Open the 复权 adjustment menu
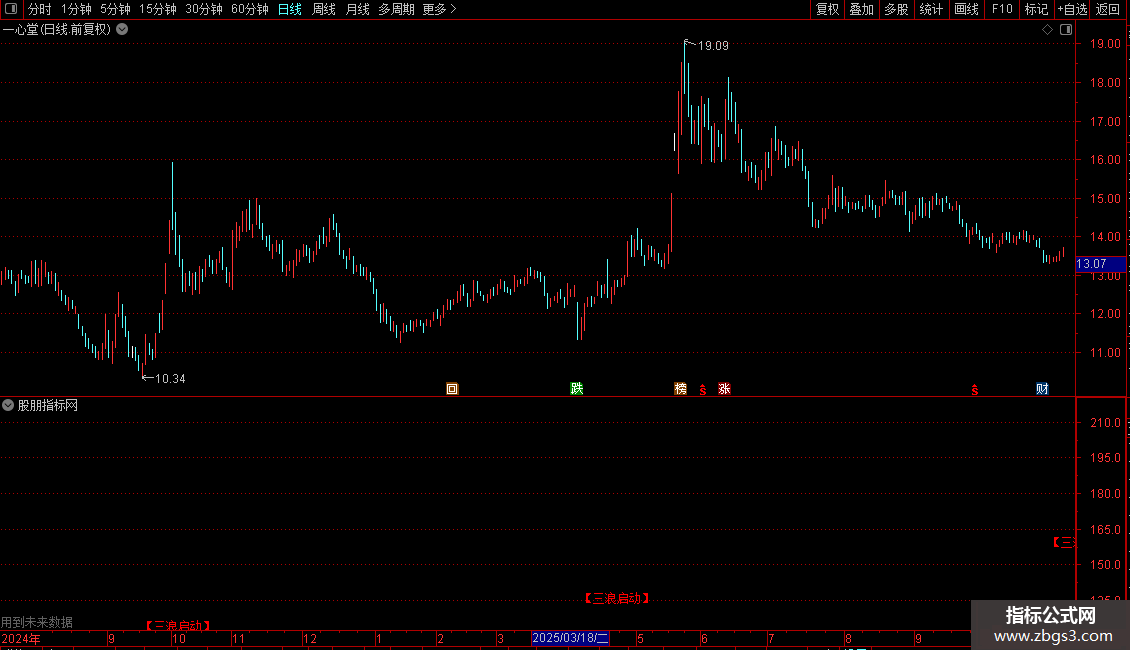Screen dimensions: 1130x650 click(x=827, y=9)
